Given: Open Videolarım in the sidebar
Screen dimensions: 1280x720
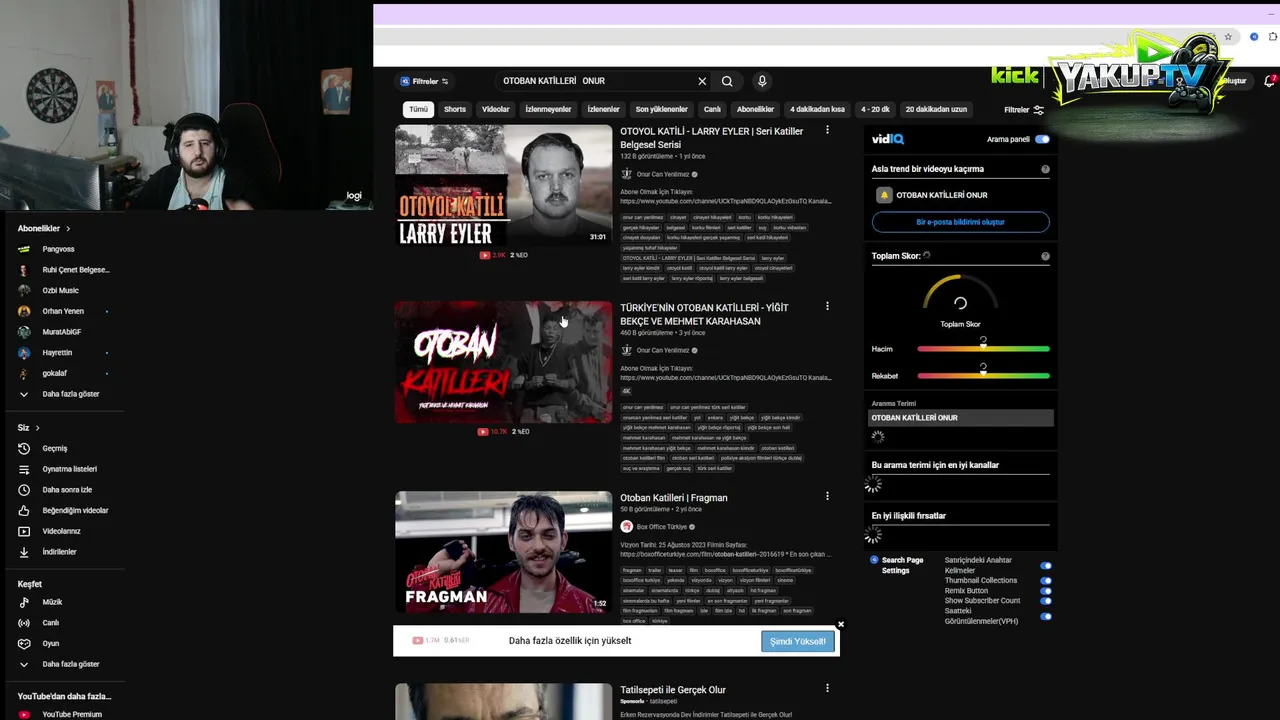Looking at the screenshot, I should 61,531.
